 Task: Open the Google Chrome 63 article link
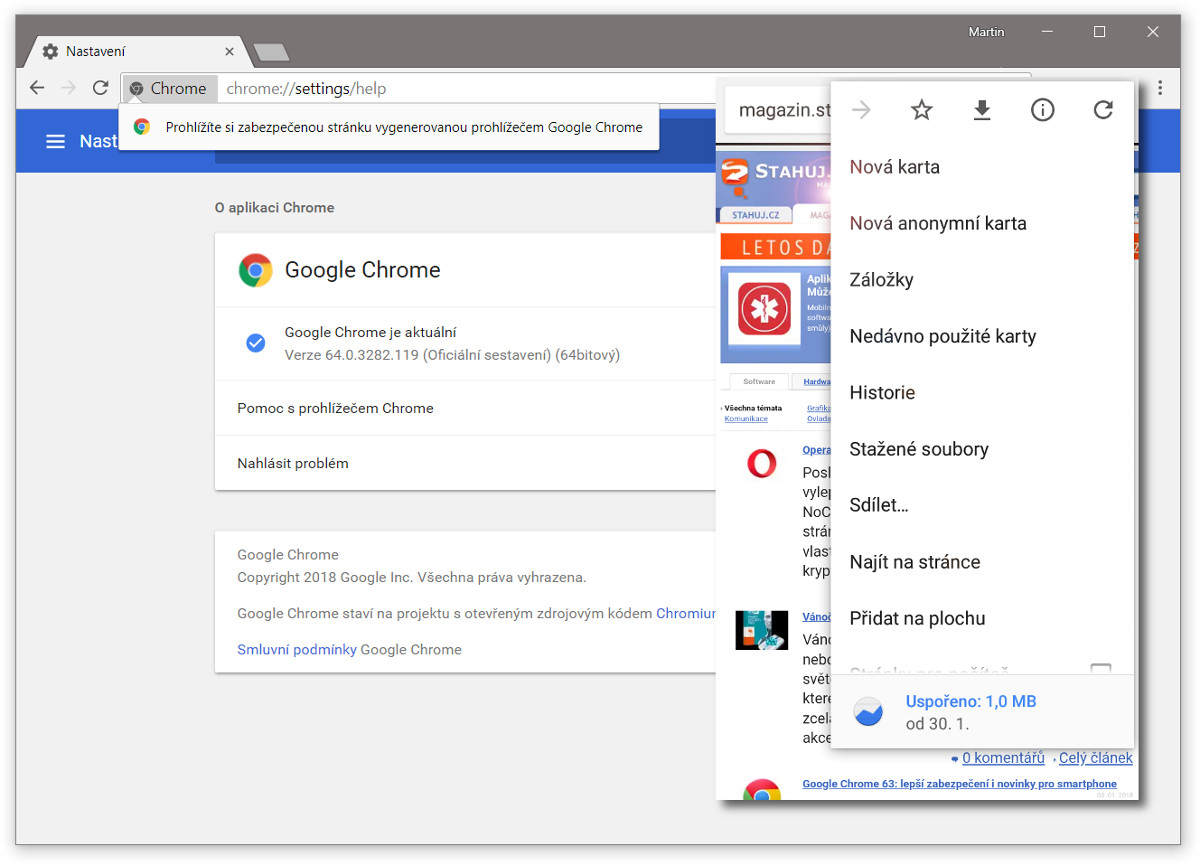(x=960, y=784)
